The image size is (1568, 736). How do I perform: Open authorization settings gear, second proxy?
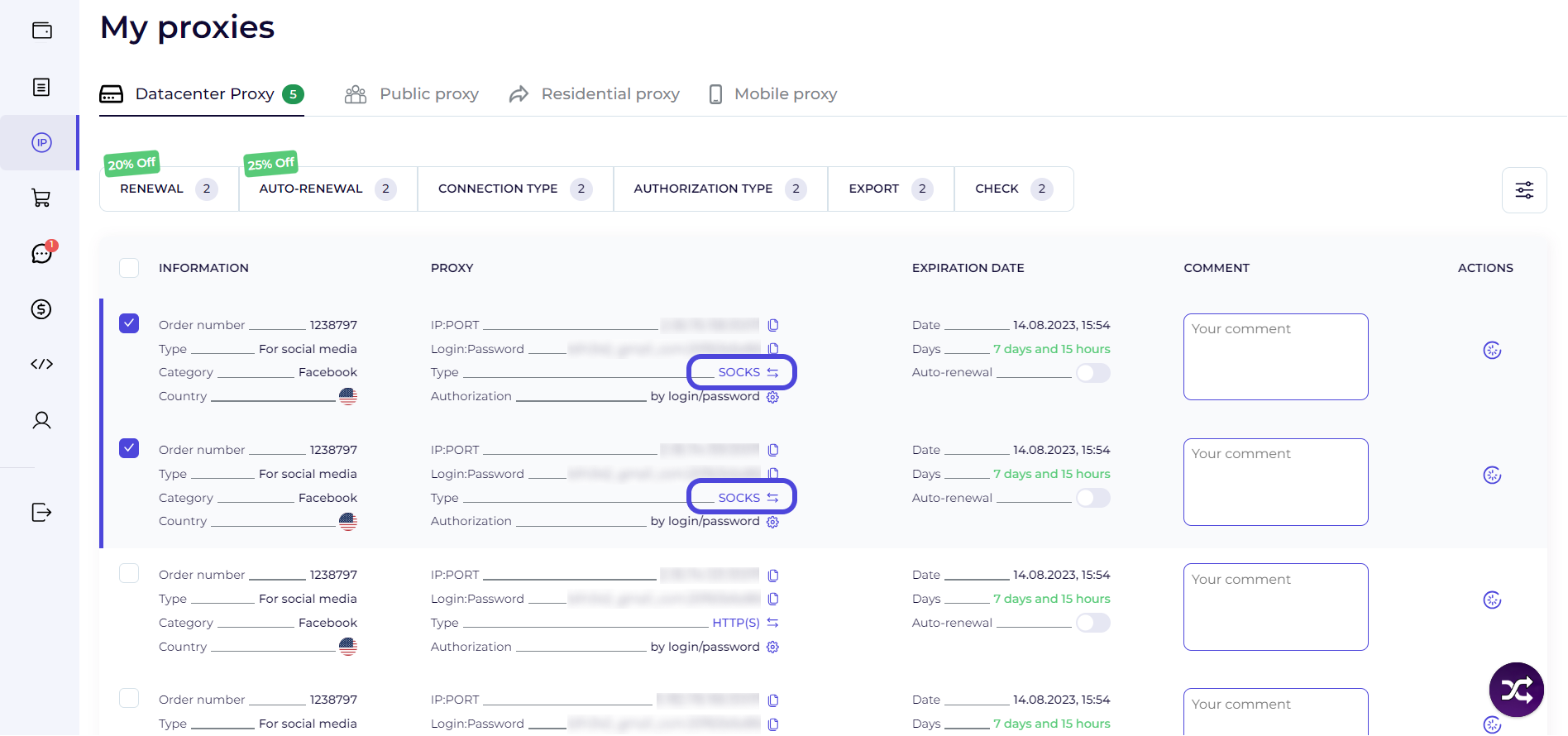[772, 522]
